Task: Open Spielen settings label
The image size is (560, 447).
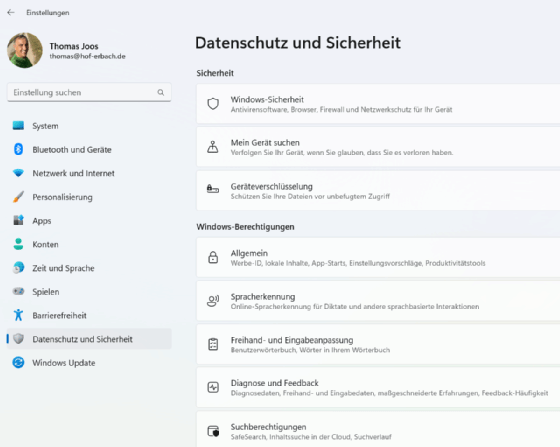Action: point(46,292)
